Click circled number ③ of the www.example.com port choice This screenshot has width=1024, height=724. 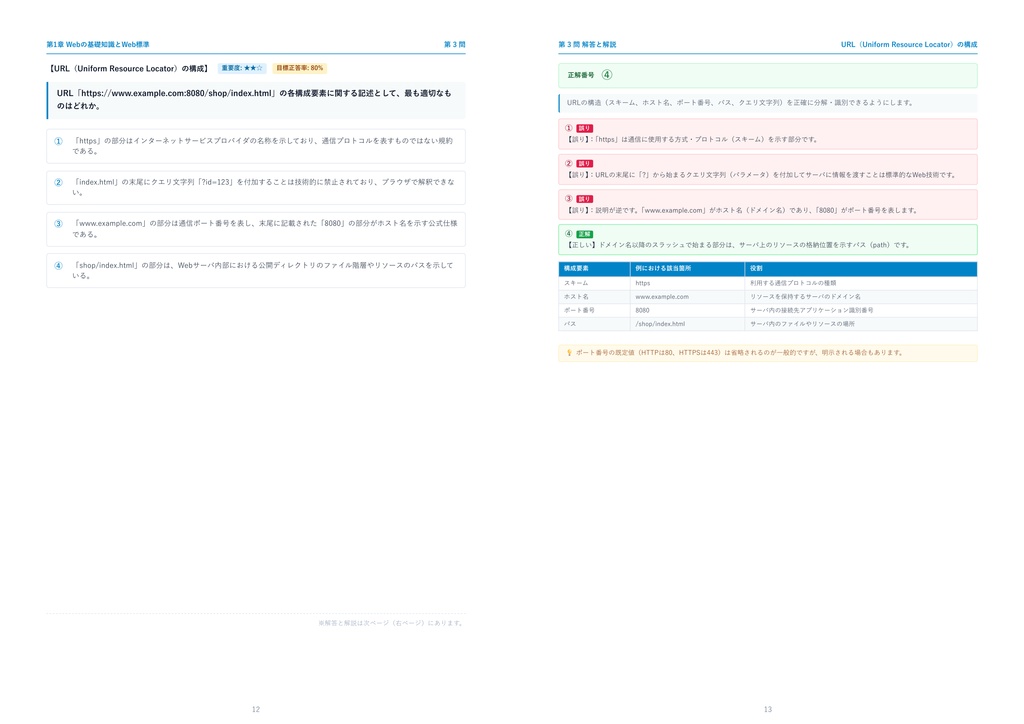[58, 224]
